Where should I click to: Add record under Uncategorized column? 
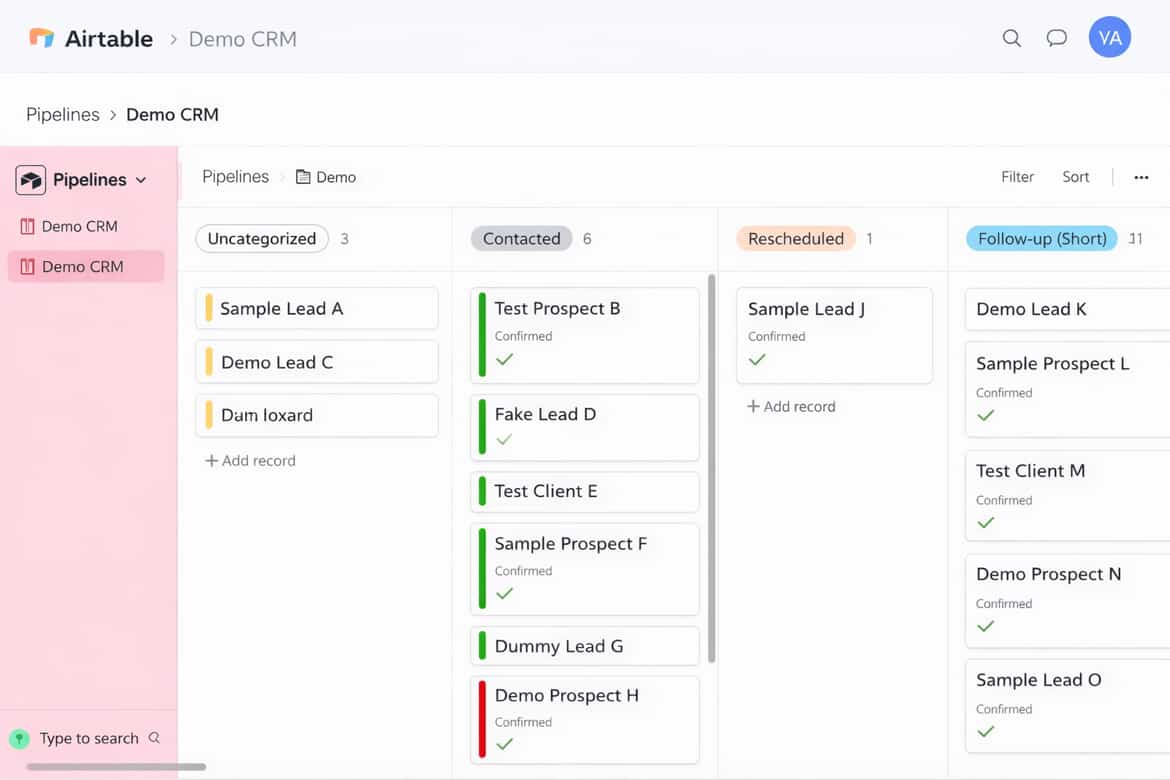point(251,461)
